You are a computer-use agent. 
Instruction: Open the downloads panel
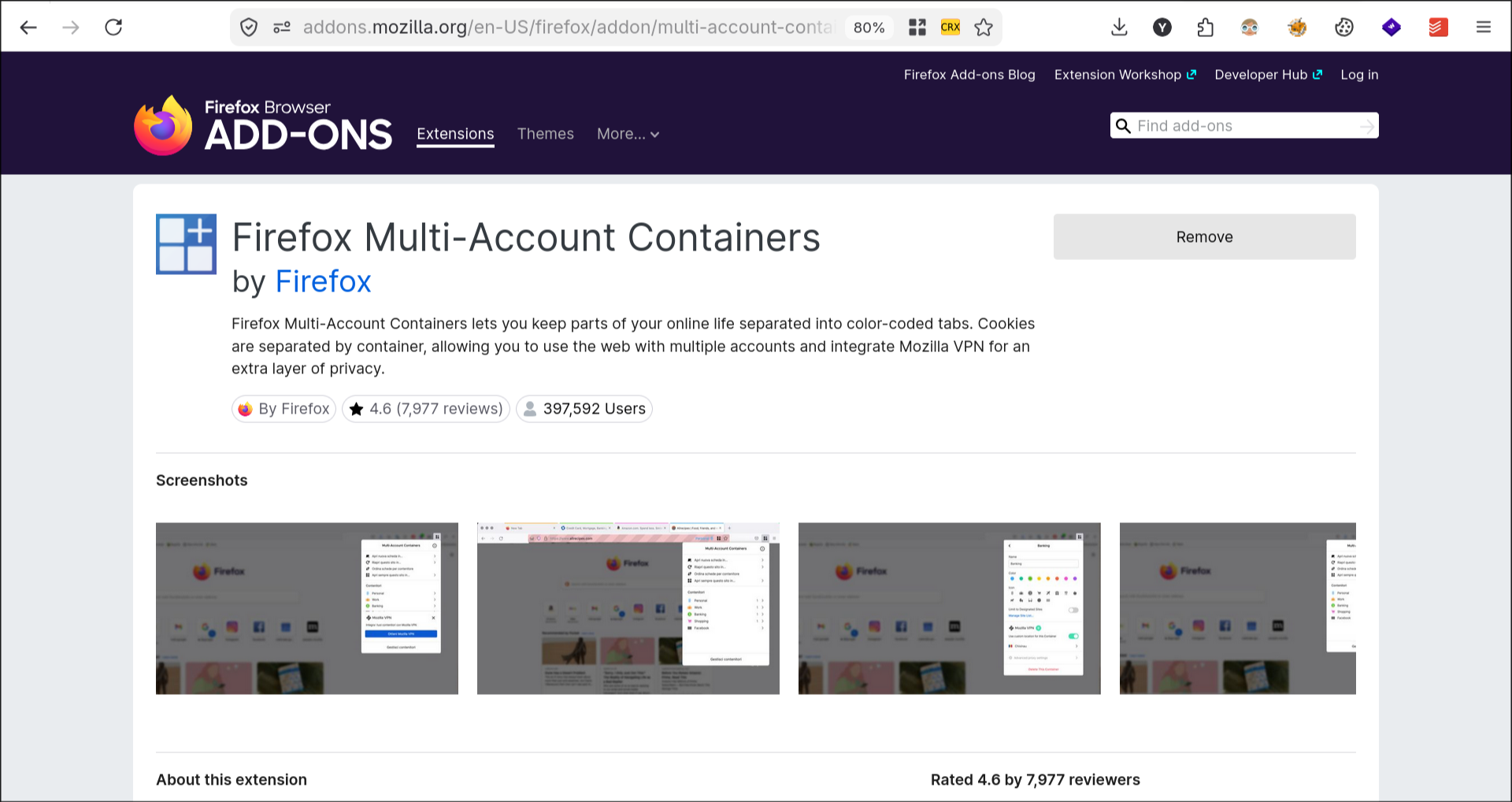tap(1119, 28)
